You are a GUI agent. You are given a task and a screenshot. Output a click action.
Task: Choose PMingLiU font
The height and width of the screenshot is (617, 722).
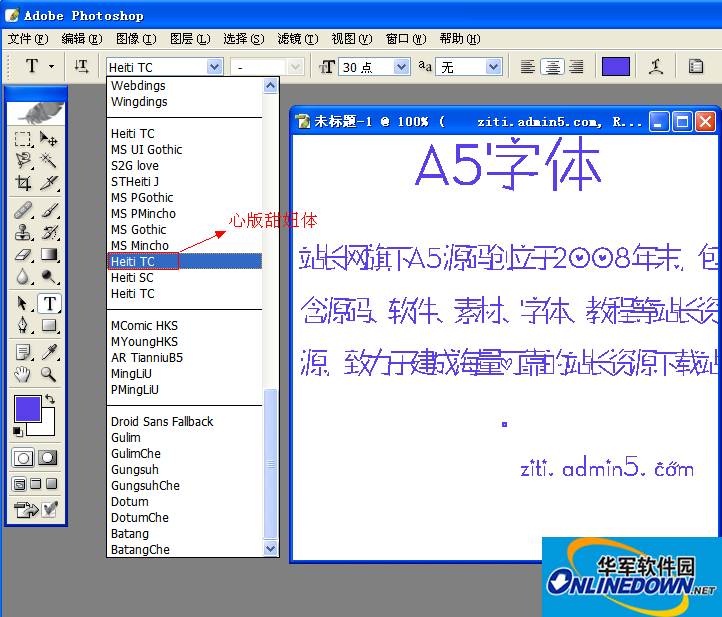(185, 390)
